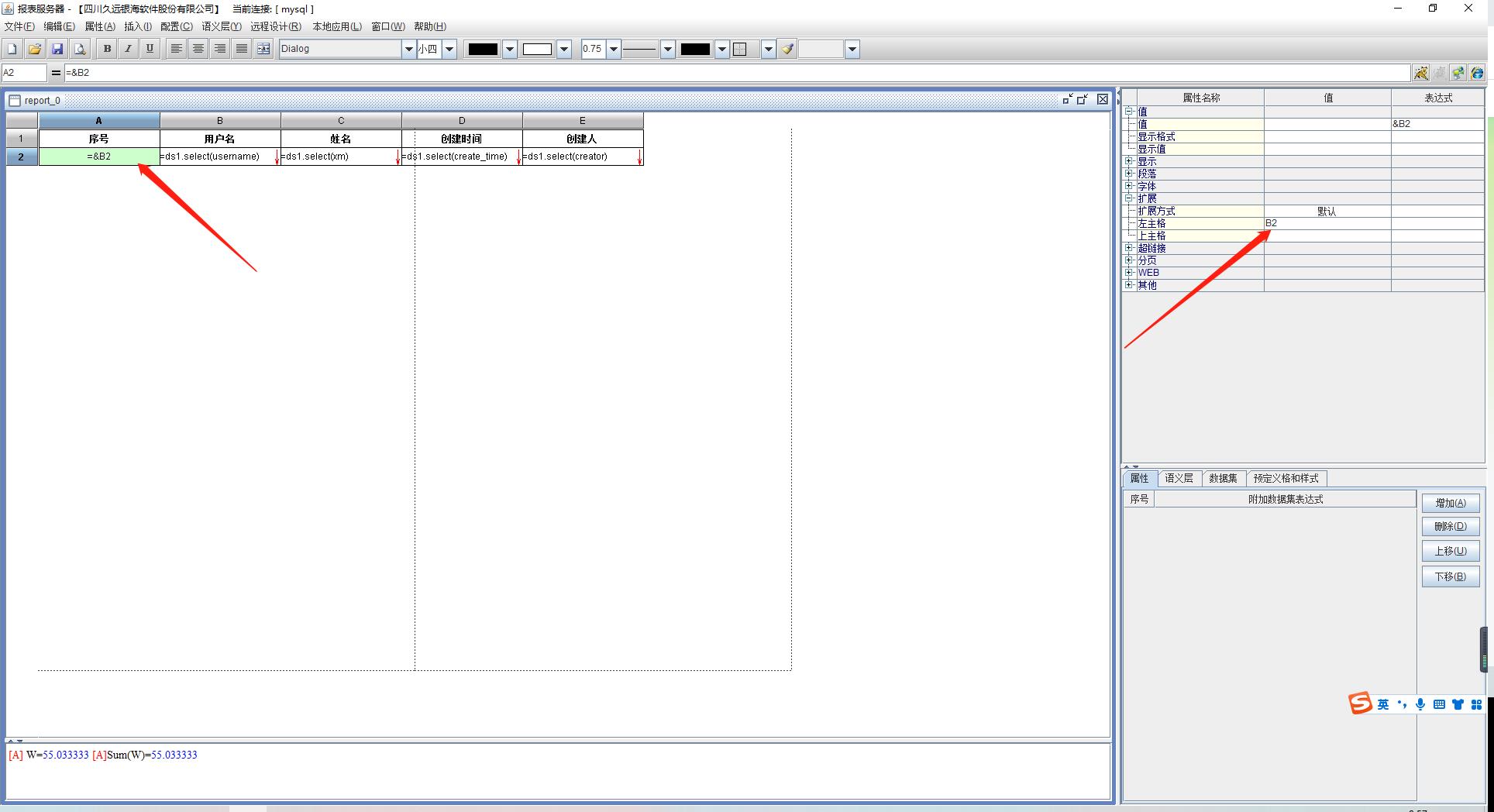This screenshot has width=1494, height=812.
Task: Open the 插入(I) menu
Action: pyautogui.click(x=138, y=26)
